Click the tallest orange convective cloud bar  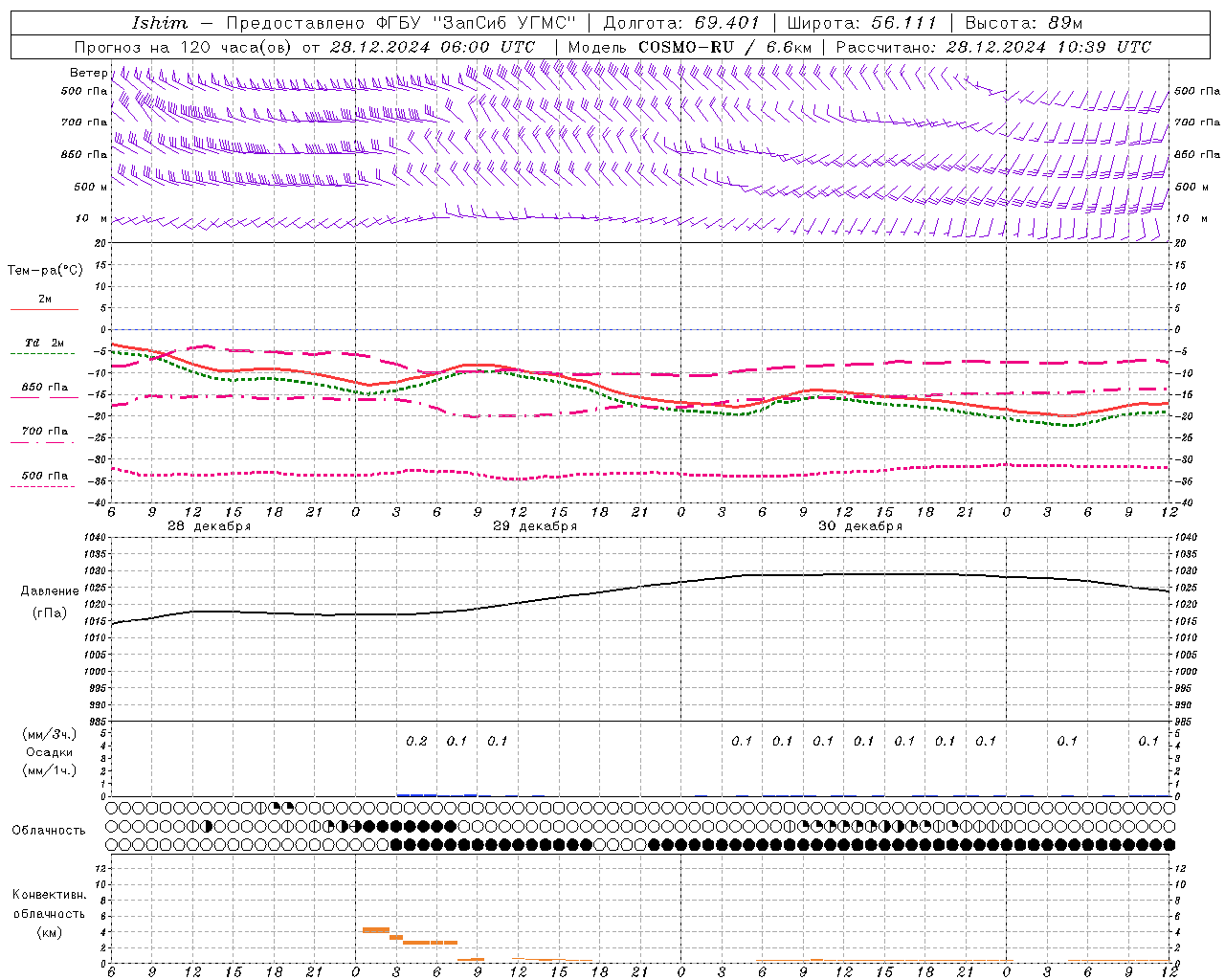point(375,930)
